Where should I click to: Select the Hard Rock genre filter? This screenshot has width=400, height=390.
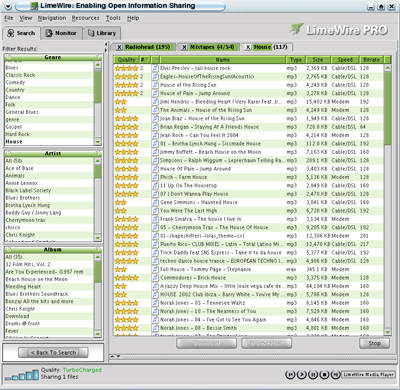coord(49,134)
